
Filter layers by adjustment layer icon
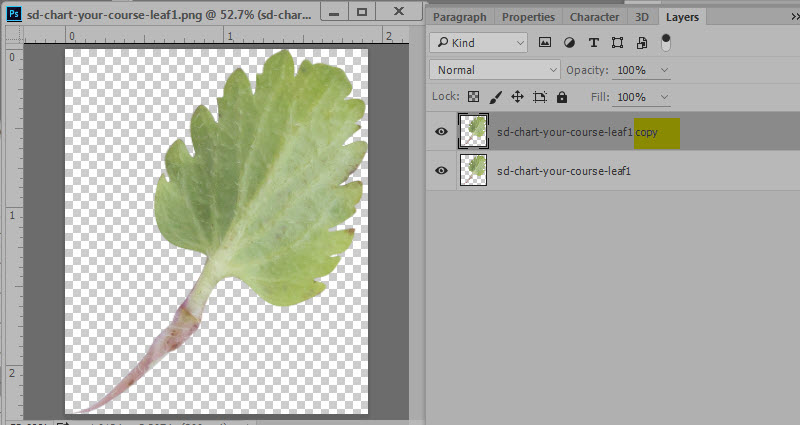[x=570, y=43]
